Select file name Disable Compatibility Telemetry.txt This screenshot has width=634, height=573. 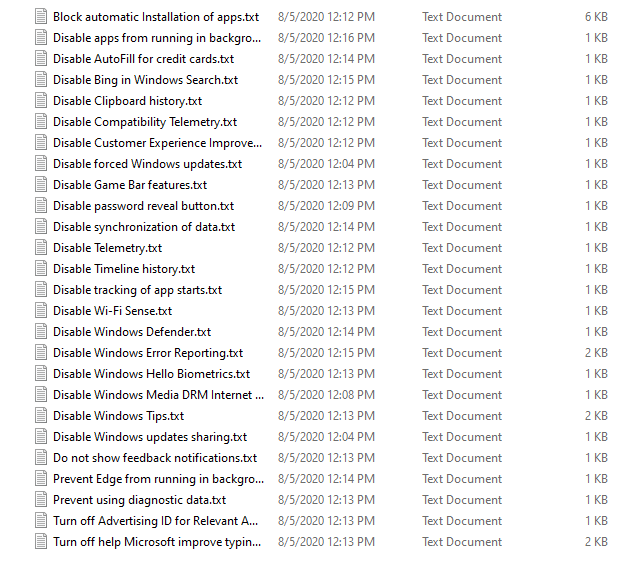[145, 123]
